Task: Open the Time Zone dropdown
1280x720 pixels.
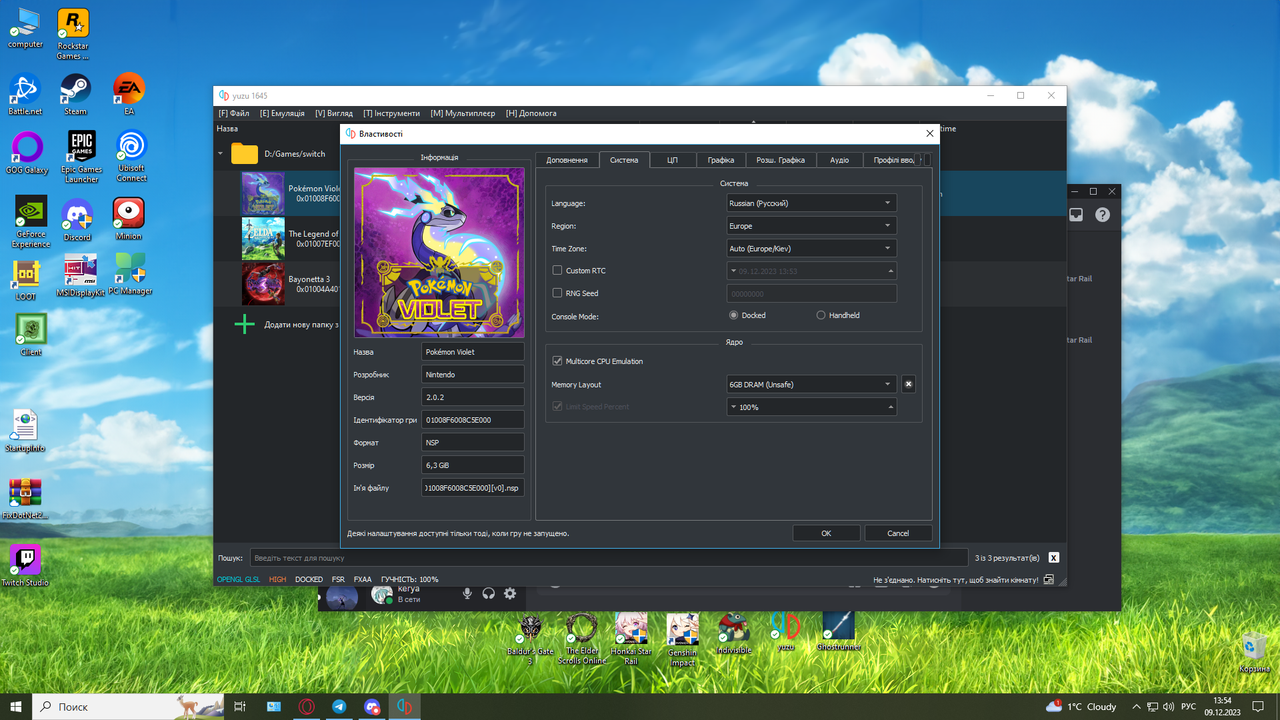Action: 811,248
